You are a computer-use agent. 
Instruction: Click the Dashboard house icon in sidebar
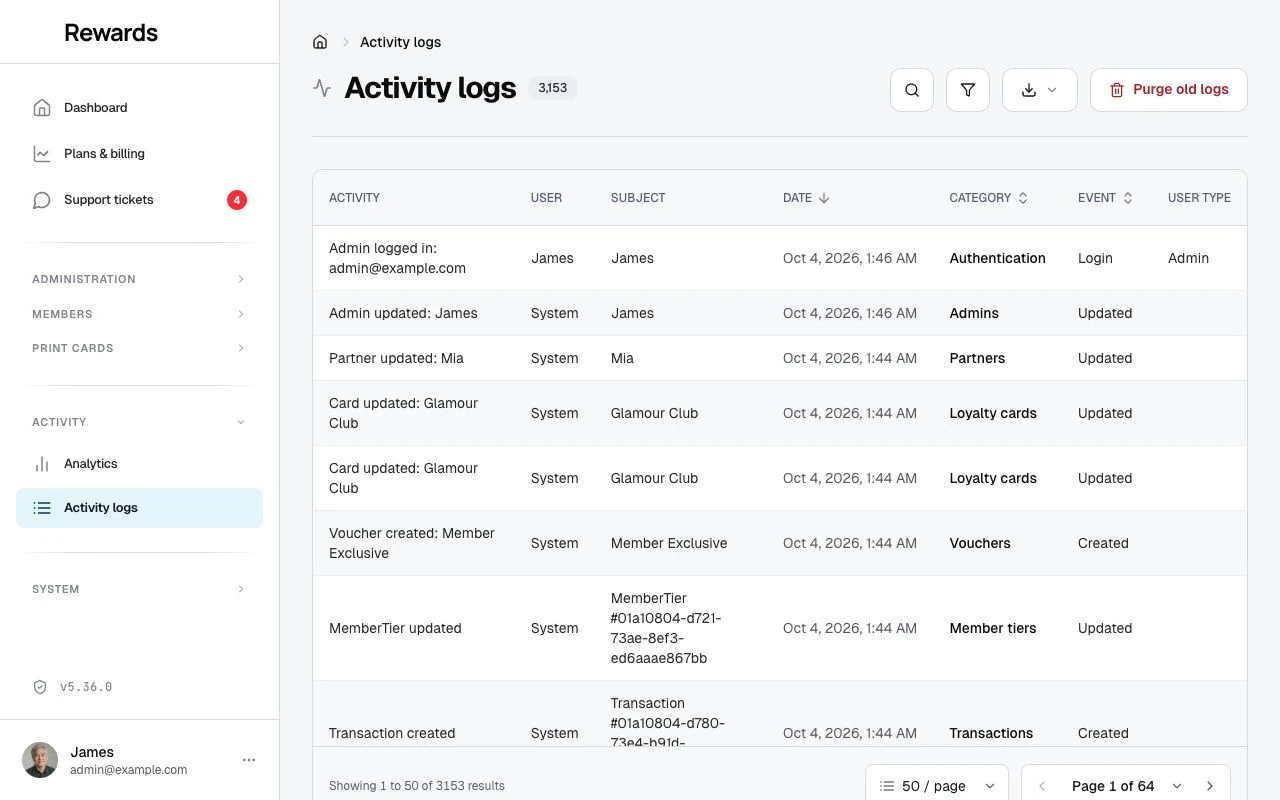coord(42,108)
